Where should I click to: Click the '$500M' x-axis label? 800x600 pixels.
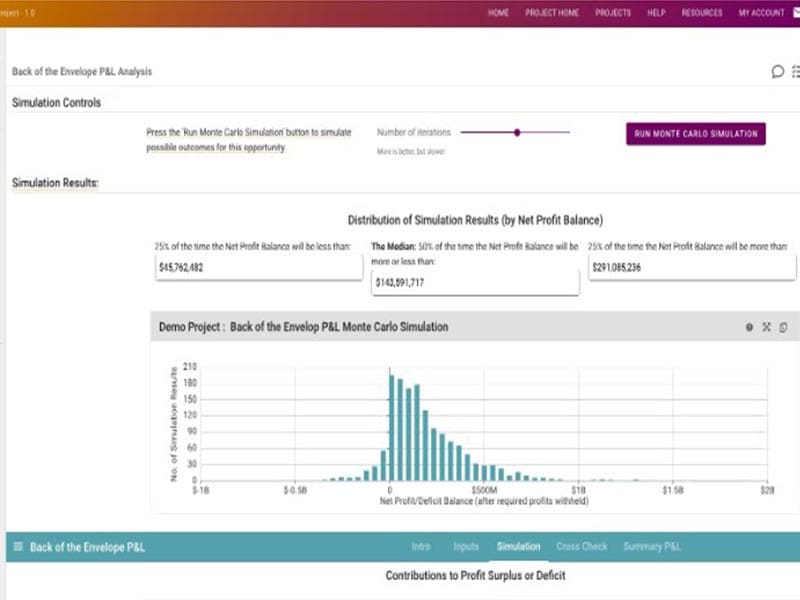(484, 490)
